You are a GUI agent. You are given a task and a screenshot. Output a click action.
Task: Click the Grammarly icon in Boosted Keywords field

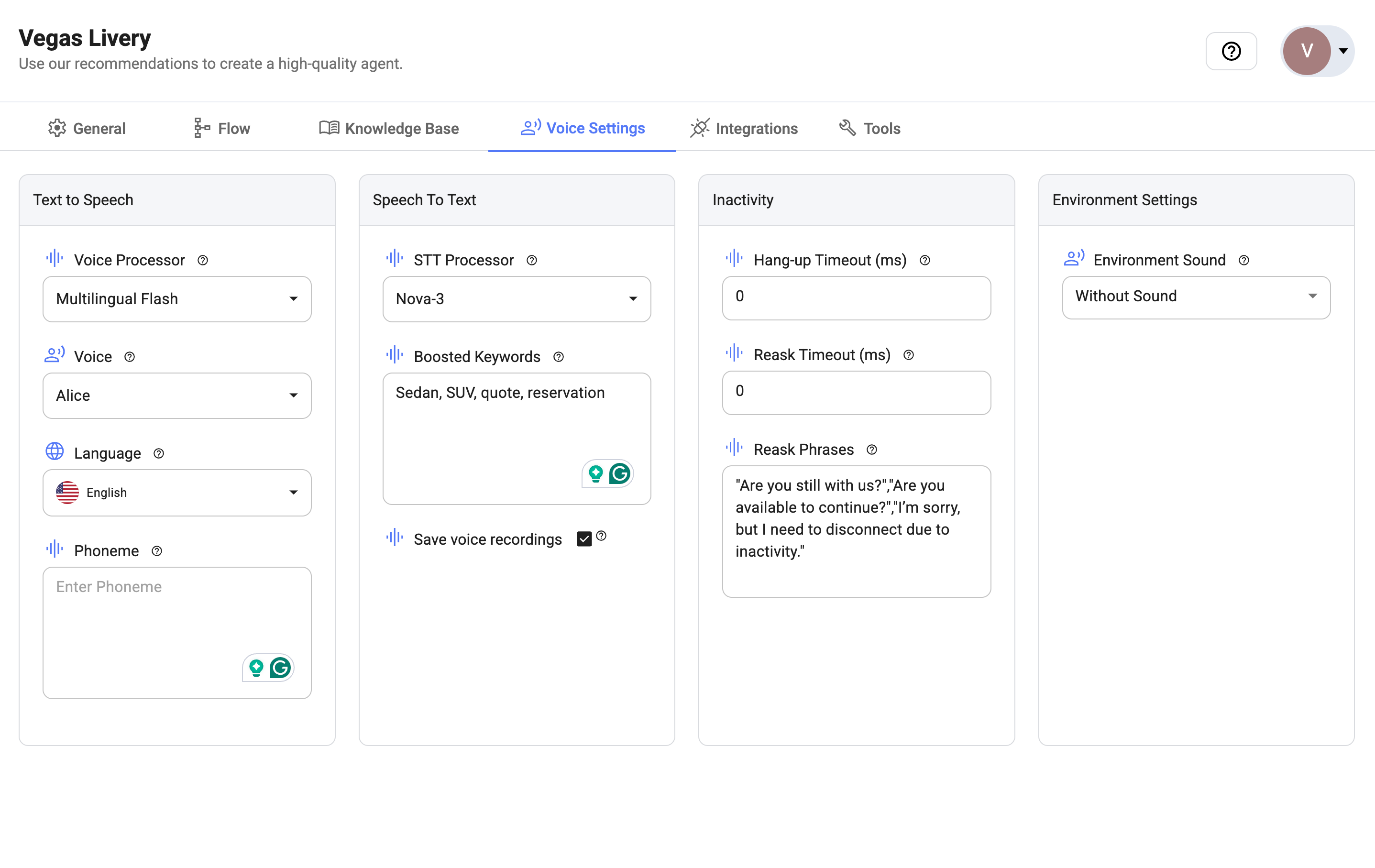(x=619, y=473)
